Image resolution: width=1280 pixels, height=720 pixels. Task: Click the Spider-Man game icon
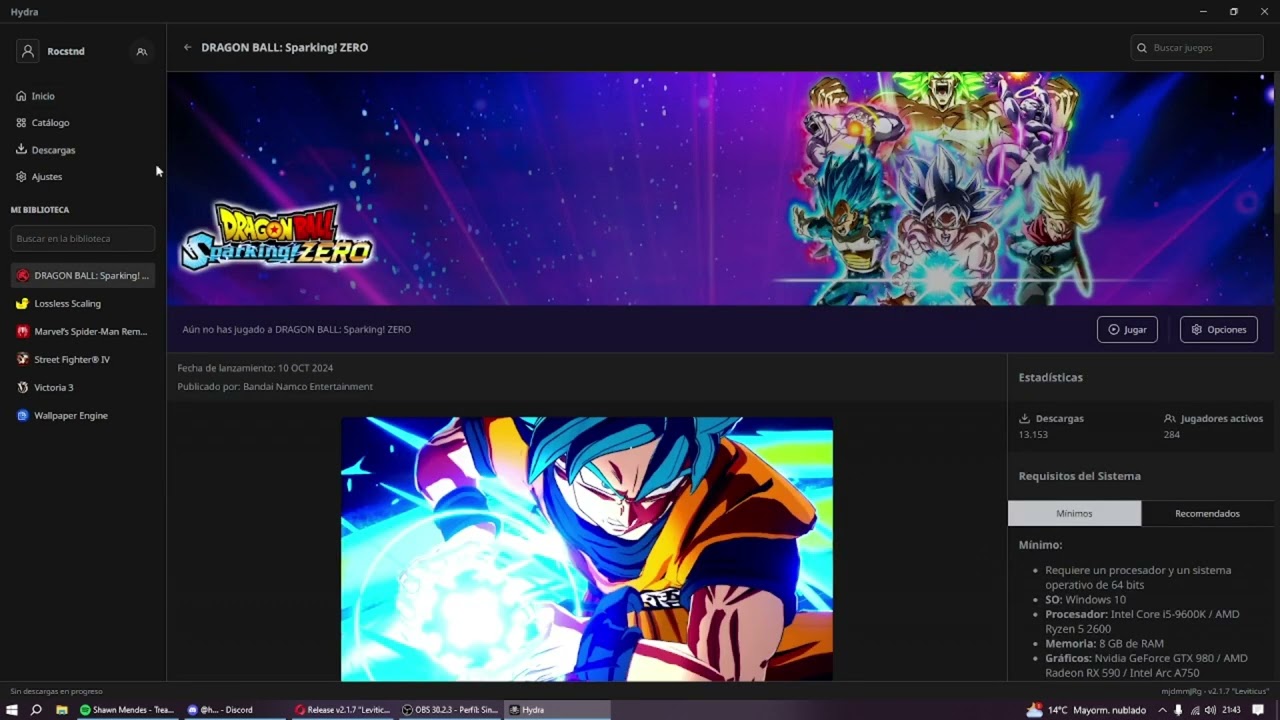[x=23, y=331]
